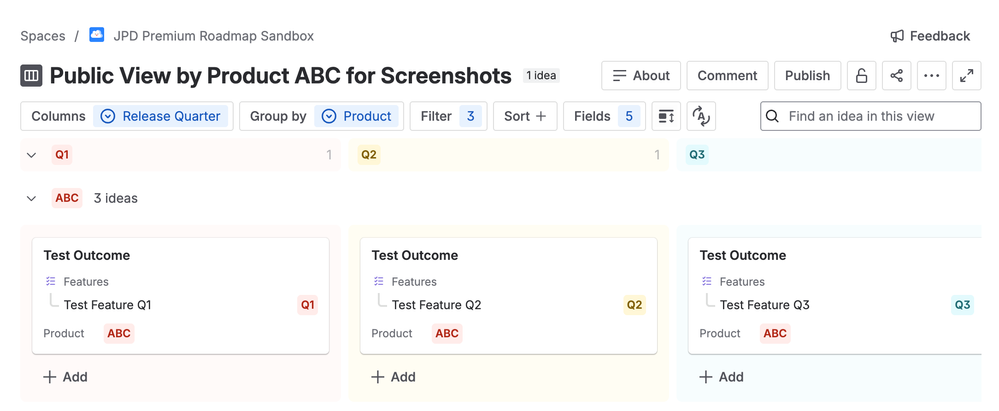Click the row height layout icon
Screen dimensions: 999x411
(666, 116)
